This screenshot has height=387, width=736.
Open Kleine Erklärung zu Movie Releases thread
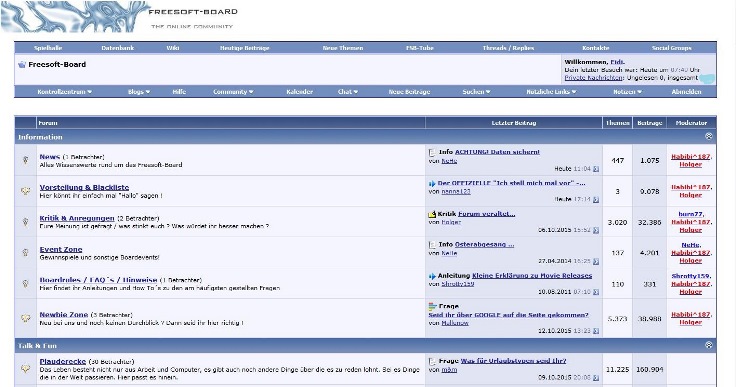point(532,276)
